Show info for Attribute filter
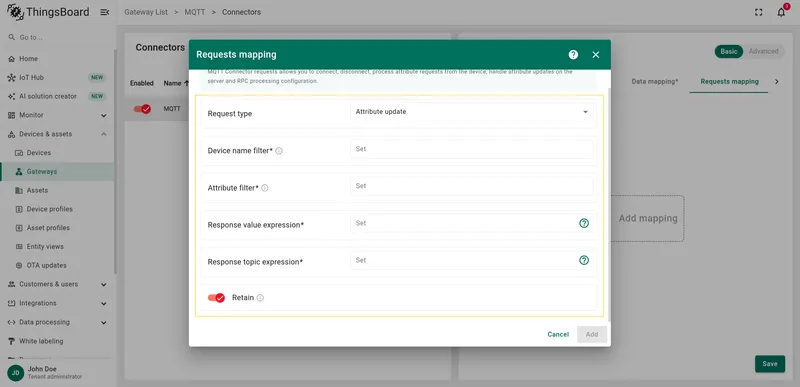 pyautogui.click(x=265, y=188)
